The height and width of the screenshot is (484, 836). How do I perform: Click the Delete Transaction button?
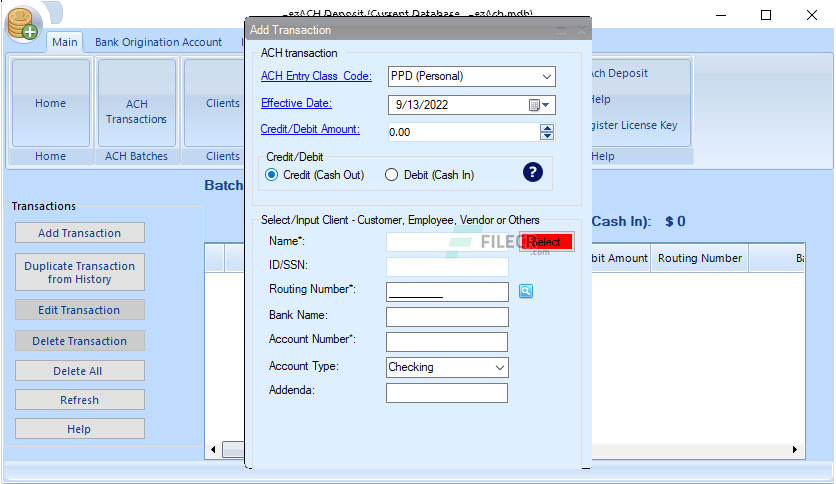[79, 341]
